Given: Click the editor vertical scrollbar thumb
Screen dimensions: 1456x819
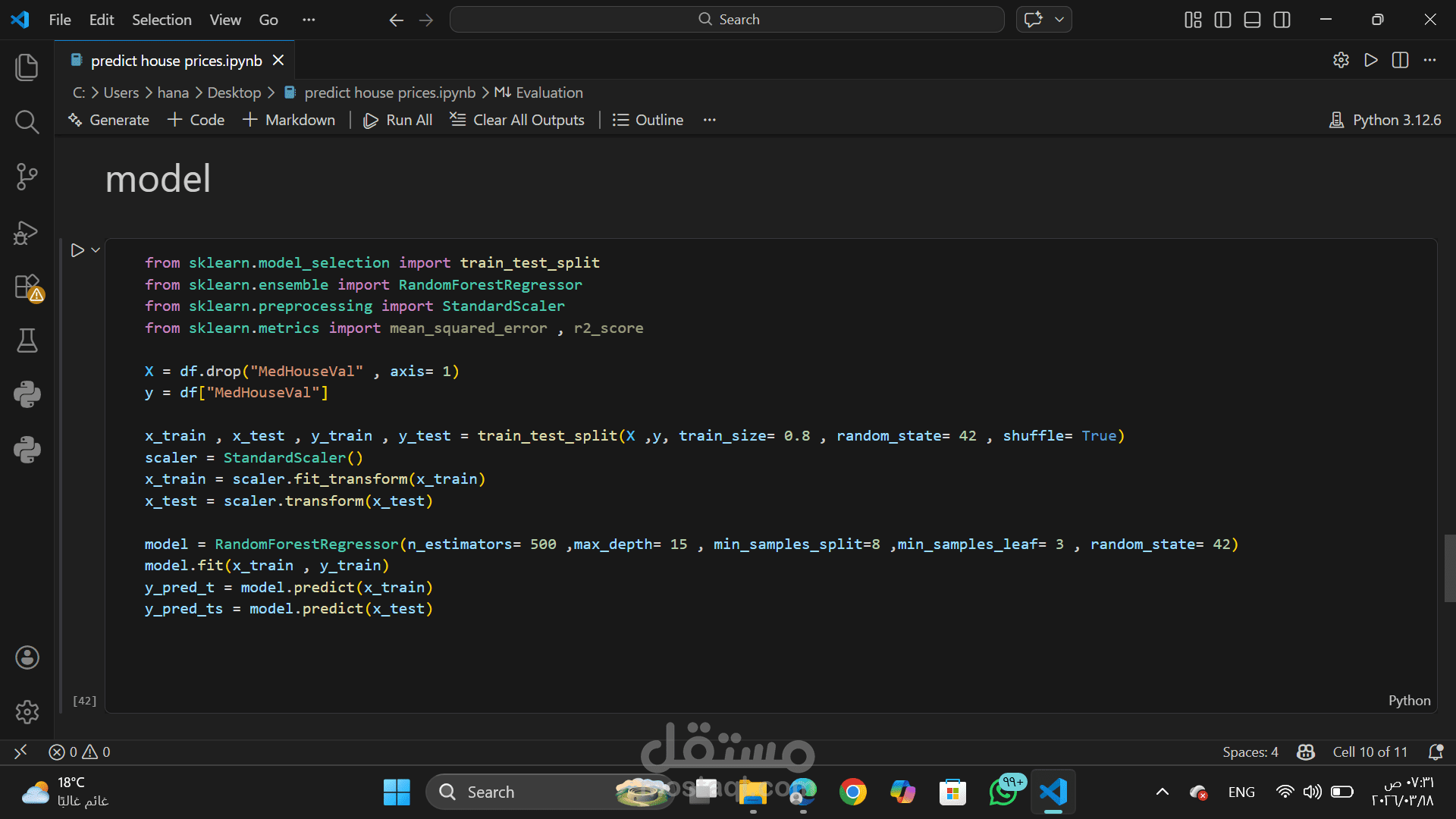Looking at the screenshot, I should pyautogui.click(x=1449, y=567).
